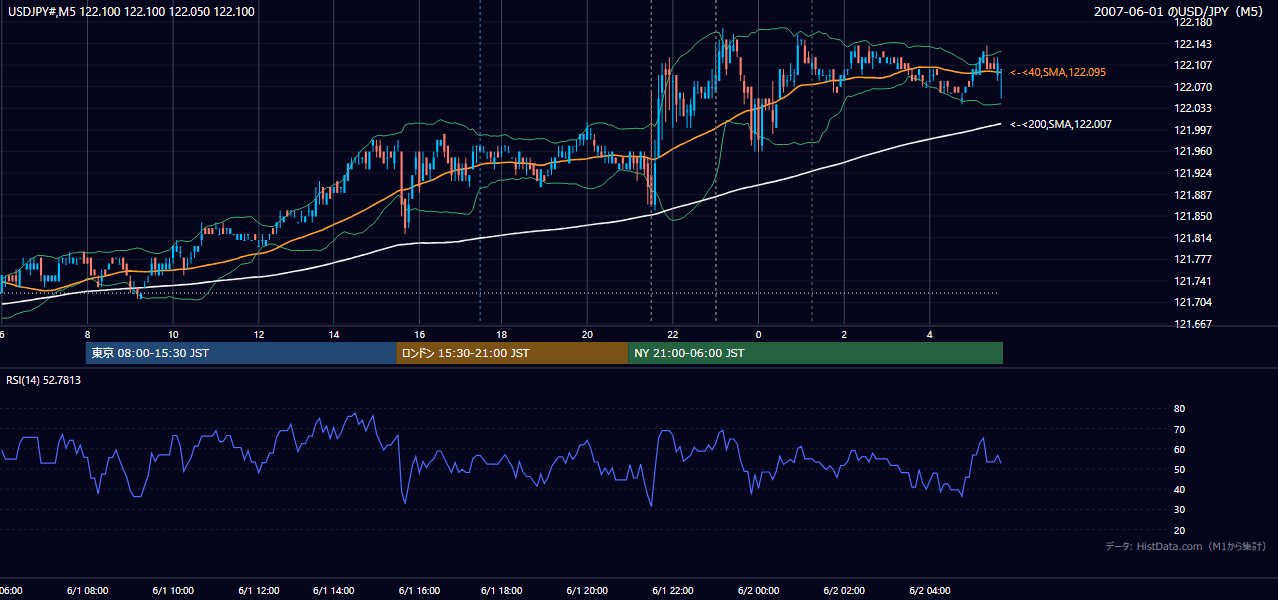Click the 6/1 22:00 date label
The width and height of the screenshot is (1278, 600).
[672, 591]
